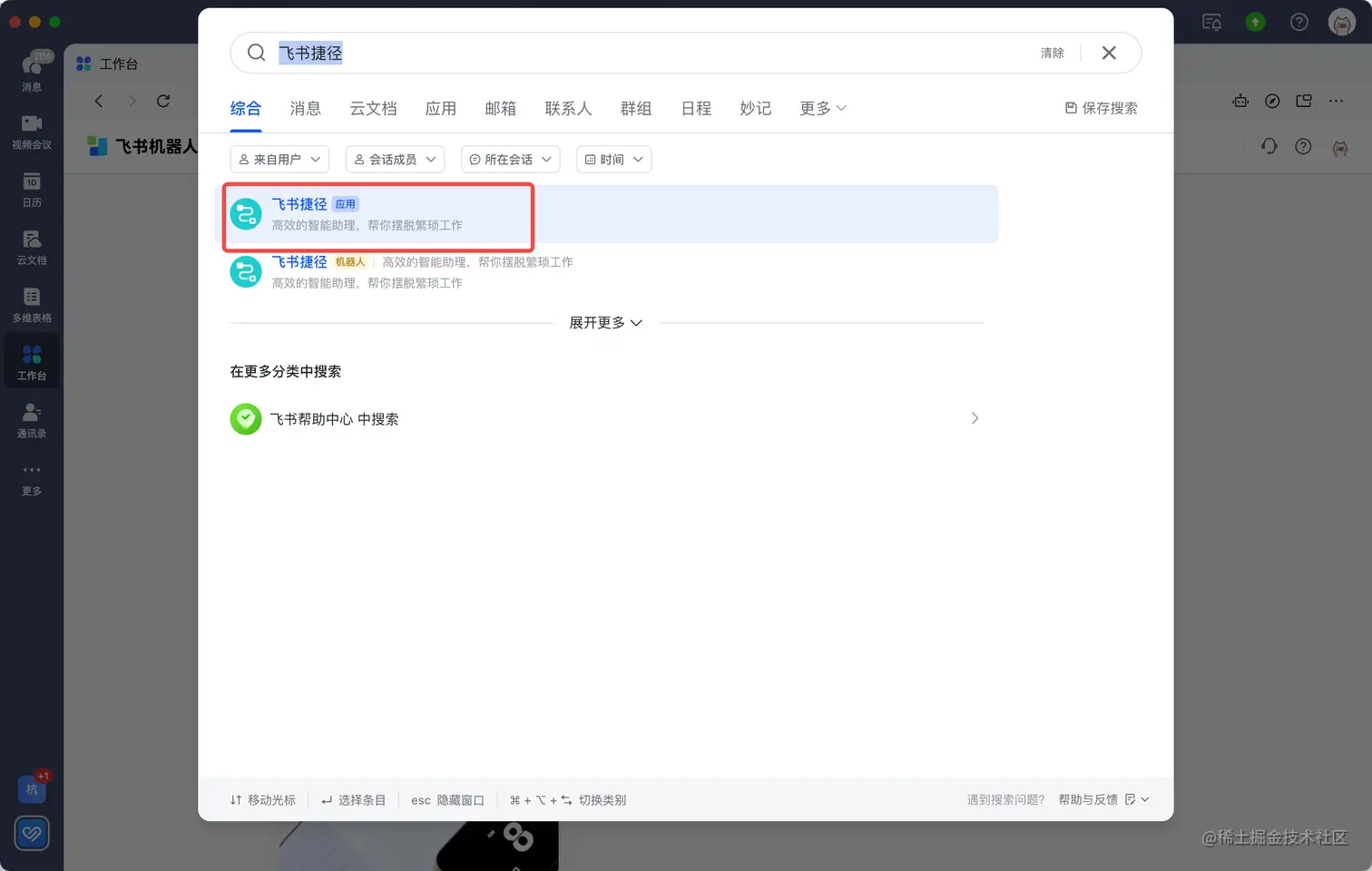The width and height of the screenshot is (1372, 871).
Task: Open Bitable (多维表格) in the sidebar
Action: (x=32, y=305)
